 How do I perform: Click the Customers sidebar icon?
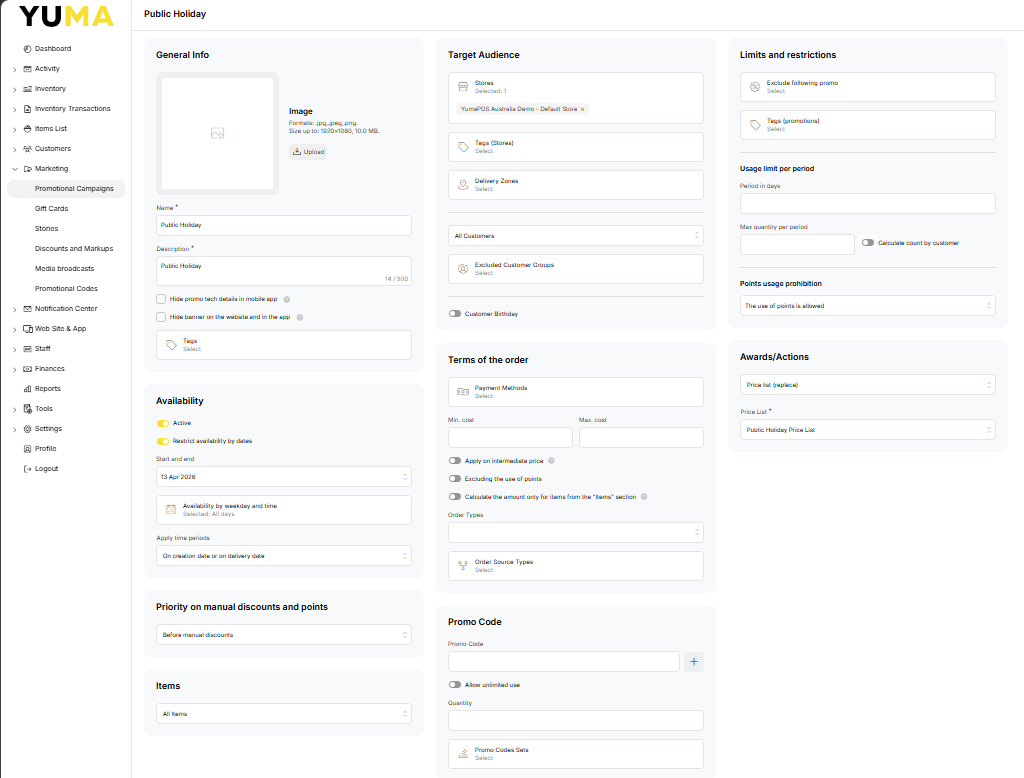point(27,149)
